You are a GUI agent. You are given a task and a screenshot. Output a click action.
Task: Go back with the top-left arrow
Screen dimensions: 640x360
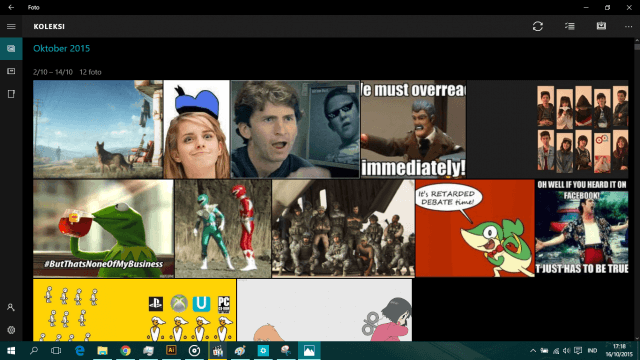(x=11, y=7)
